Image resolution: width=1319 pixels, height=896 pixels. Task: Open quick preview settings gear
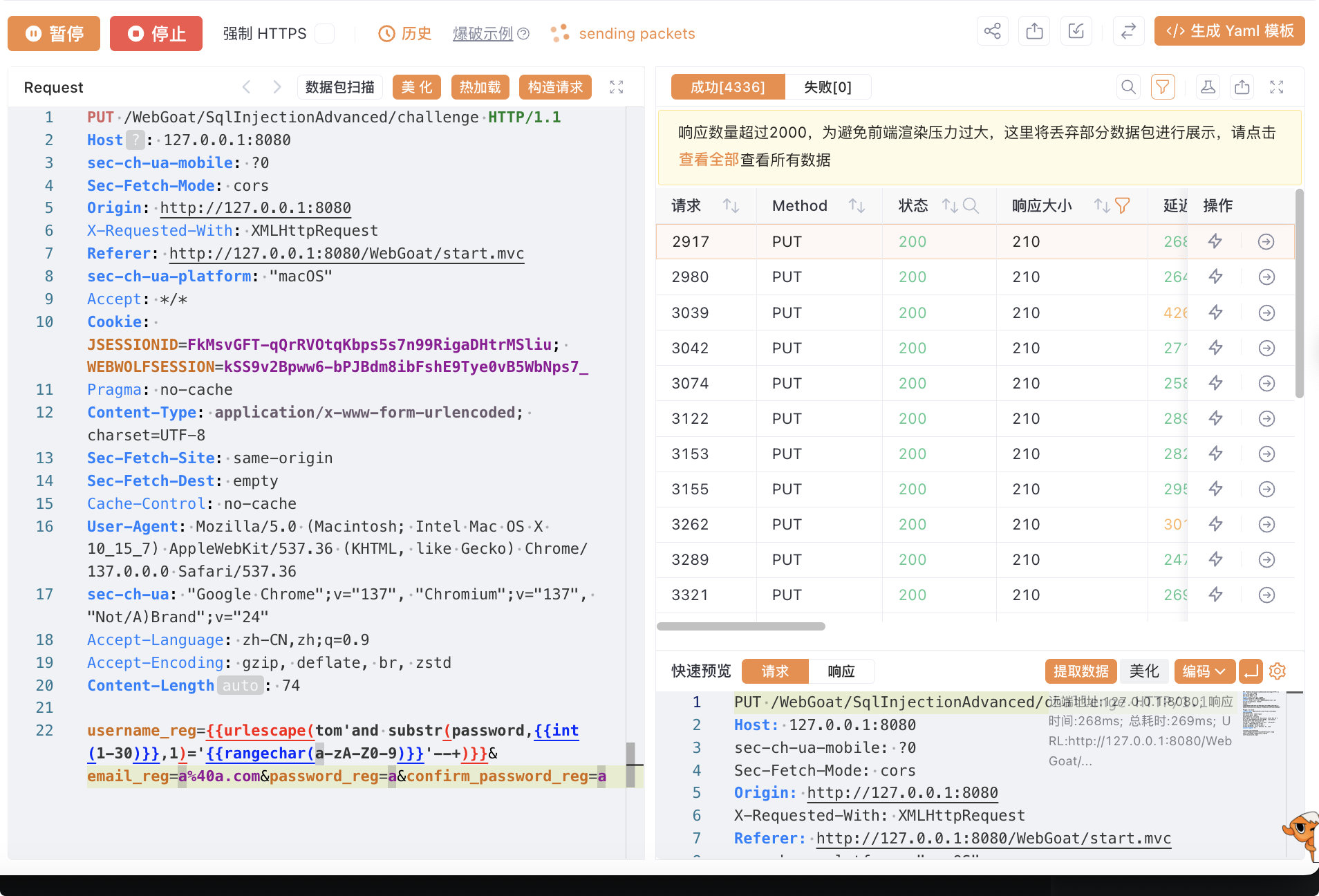1278,671
